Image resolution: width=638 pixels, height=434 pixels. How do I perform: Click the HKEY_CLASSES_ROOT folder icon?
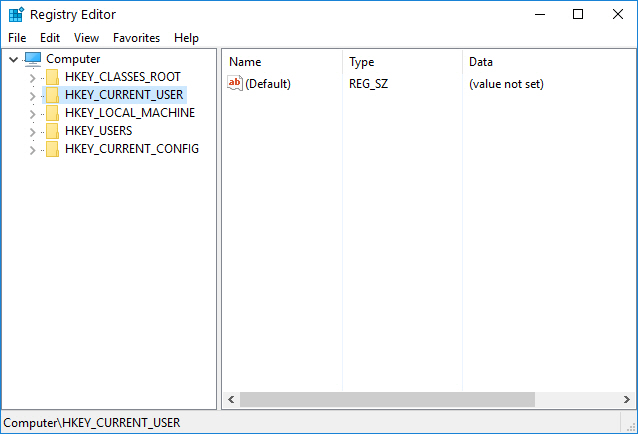pos(52,77)
